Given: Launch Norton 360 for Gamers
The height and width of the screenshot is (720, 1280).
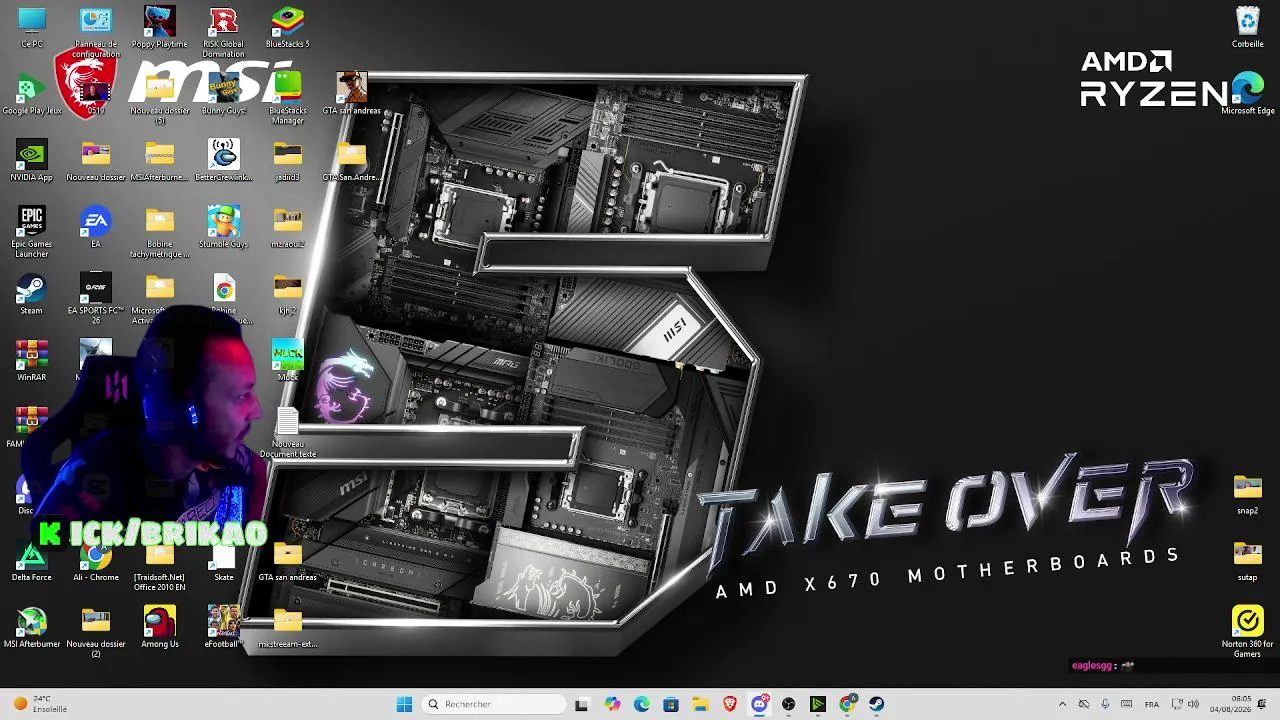Looking at the screenshot, I should point(1248,632).
